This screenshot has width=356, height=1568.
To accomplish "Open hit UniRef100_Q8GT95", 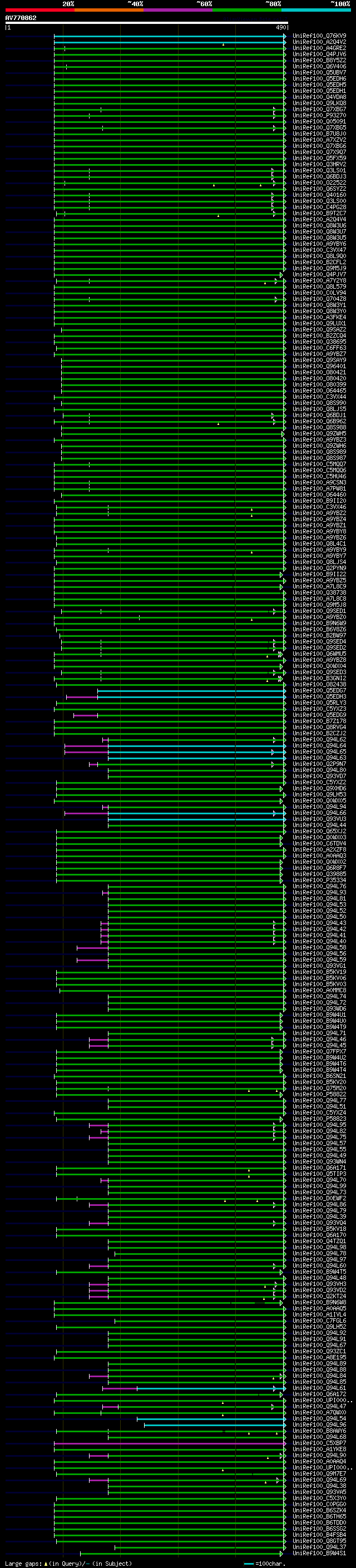I will point(319,1541).
